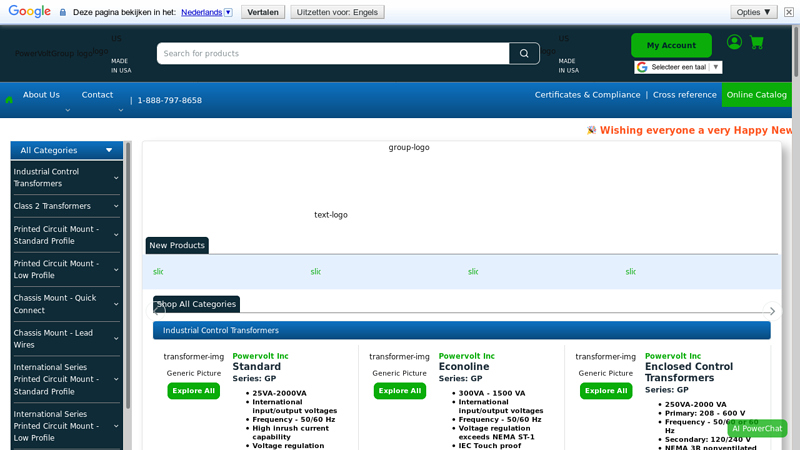Switch to the New Products tab

click(177, 245)
